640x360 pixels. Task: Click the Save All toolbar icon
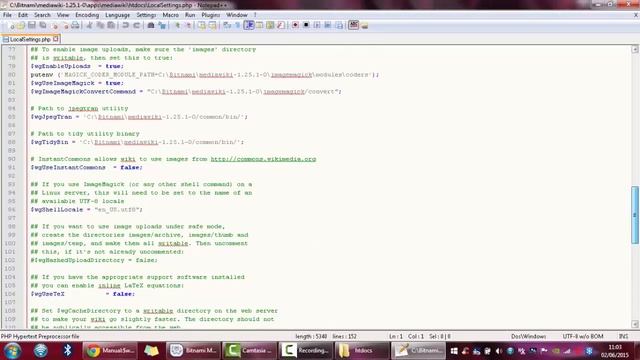coord(43,25)
